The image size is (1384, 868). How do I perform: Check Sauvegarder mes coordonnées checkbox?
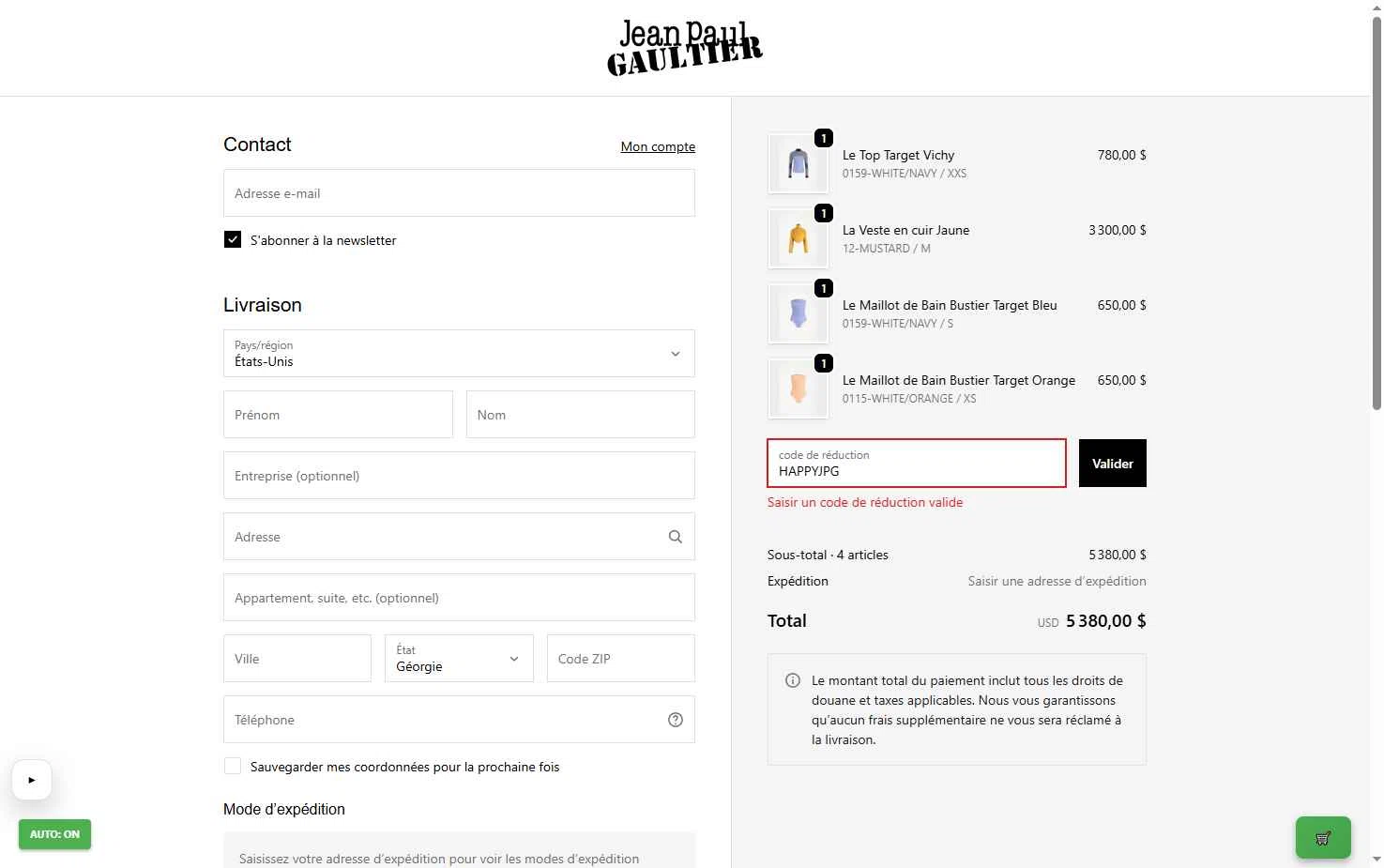point(233,766)
